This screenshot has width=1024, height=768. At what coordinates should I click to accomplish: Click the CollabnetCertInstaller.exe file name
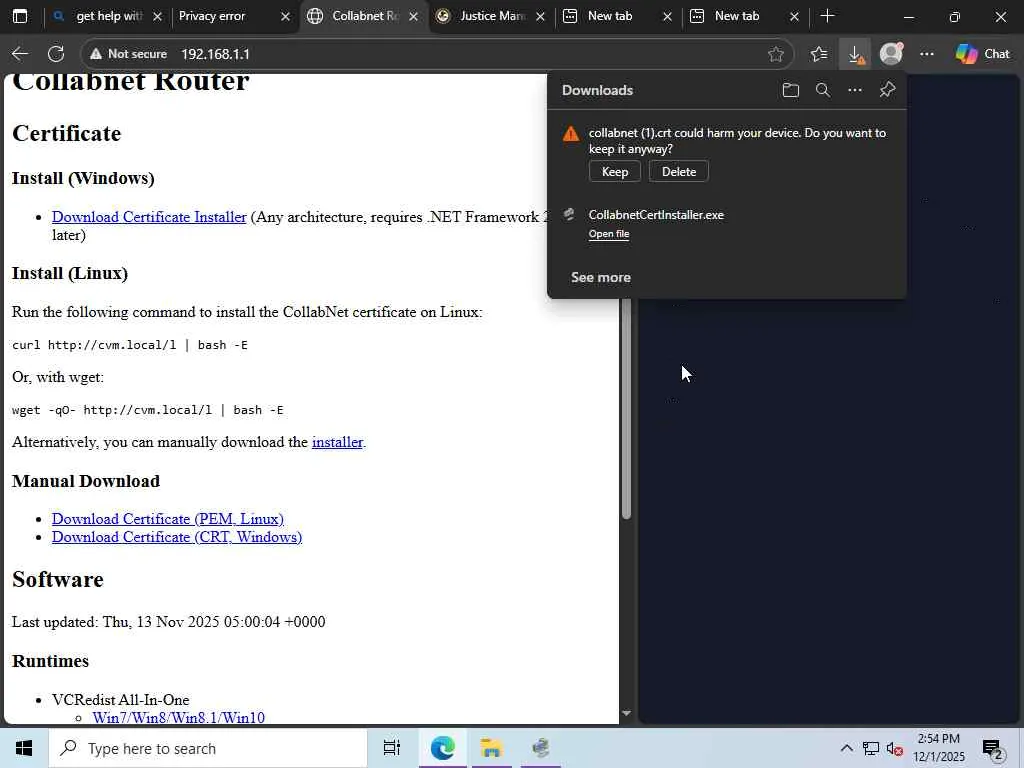pos(656,215)
